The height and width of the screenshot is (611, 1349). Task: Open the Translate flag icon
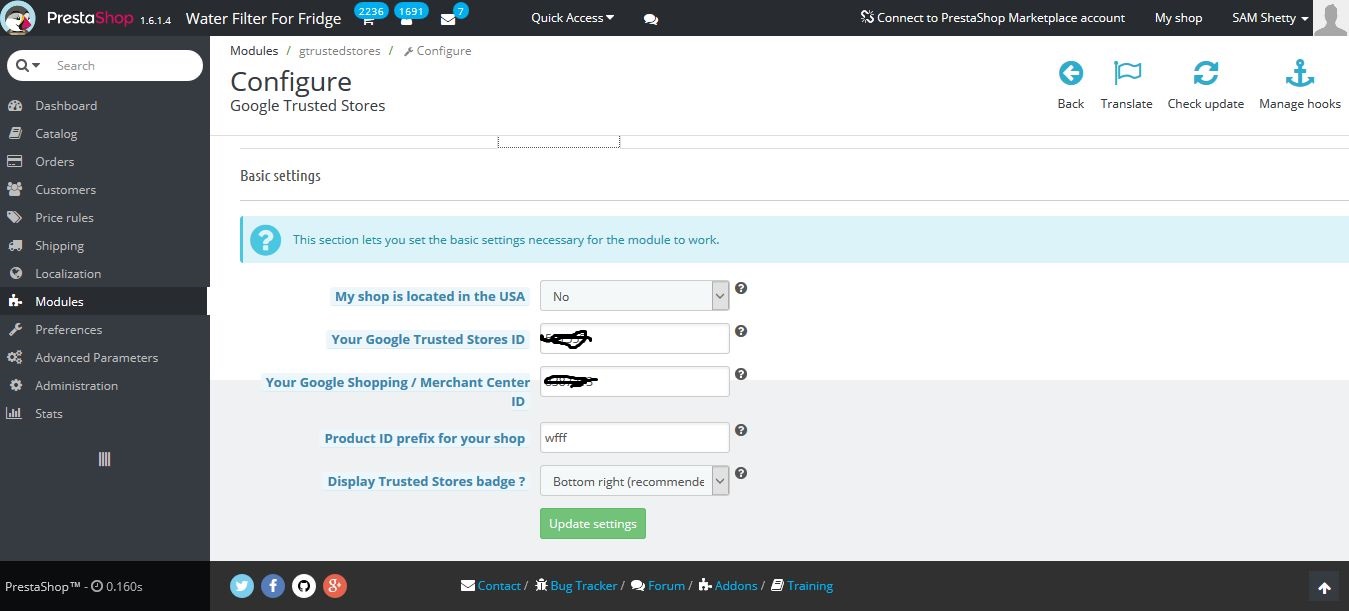click(x=1126, y=73)
